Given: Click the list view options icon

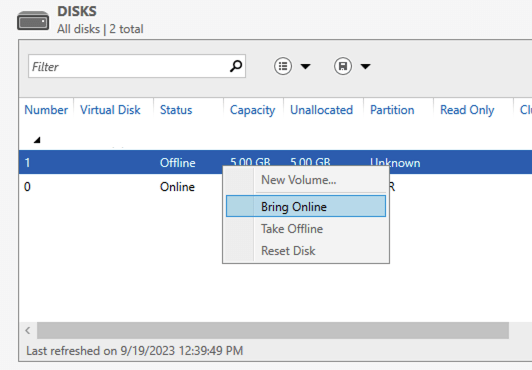Looking at the screenshot, I should pyautogui.click(x=283, y=66).
